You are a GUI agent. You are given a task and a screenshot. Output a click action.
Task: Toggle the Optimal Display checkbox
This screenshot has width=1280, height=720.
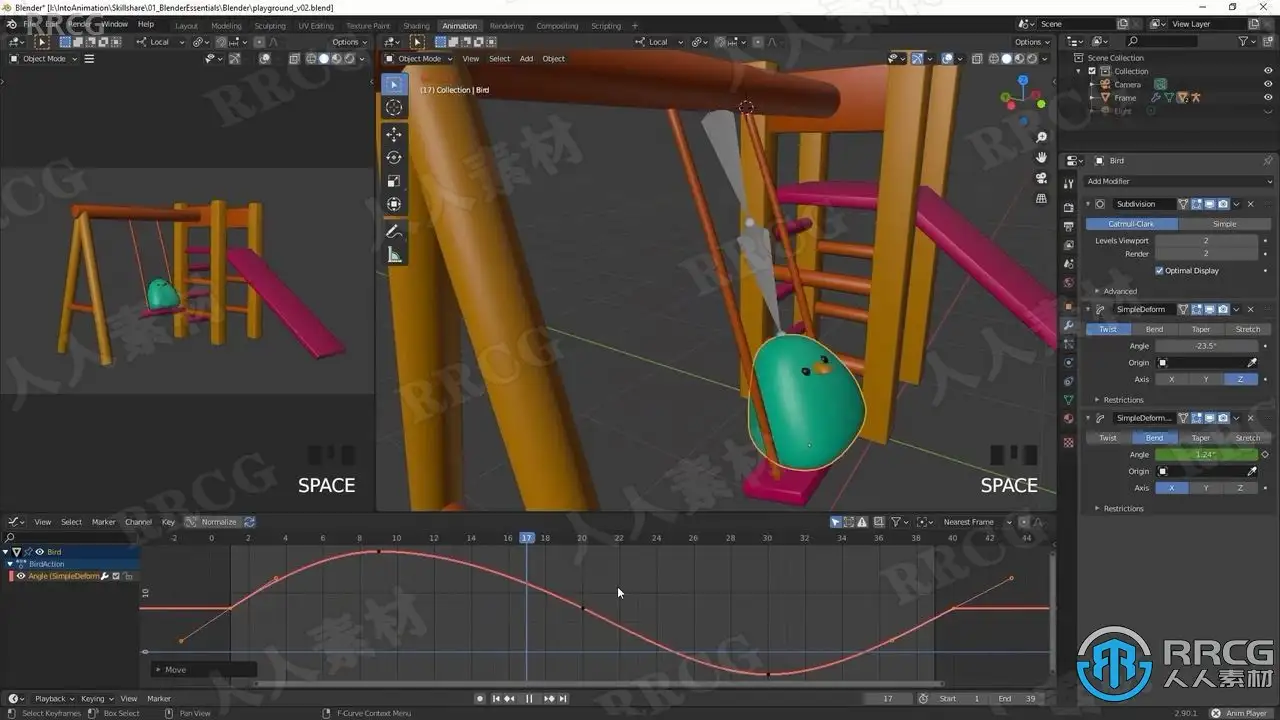1160,271
